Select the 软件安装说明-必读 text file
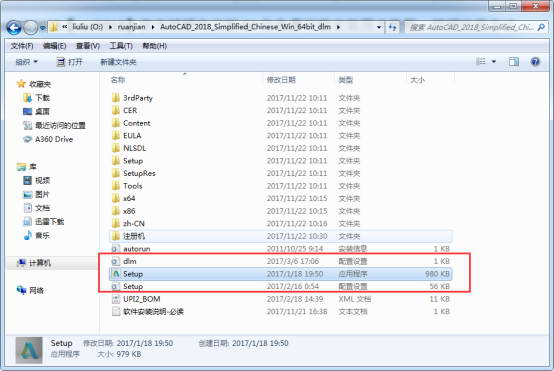The image size is (554, 371). [x=281, y=312]
